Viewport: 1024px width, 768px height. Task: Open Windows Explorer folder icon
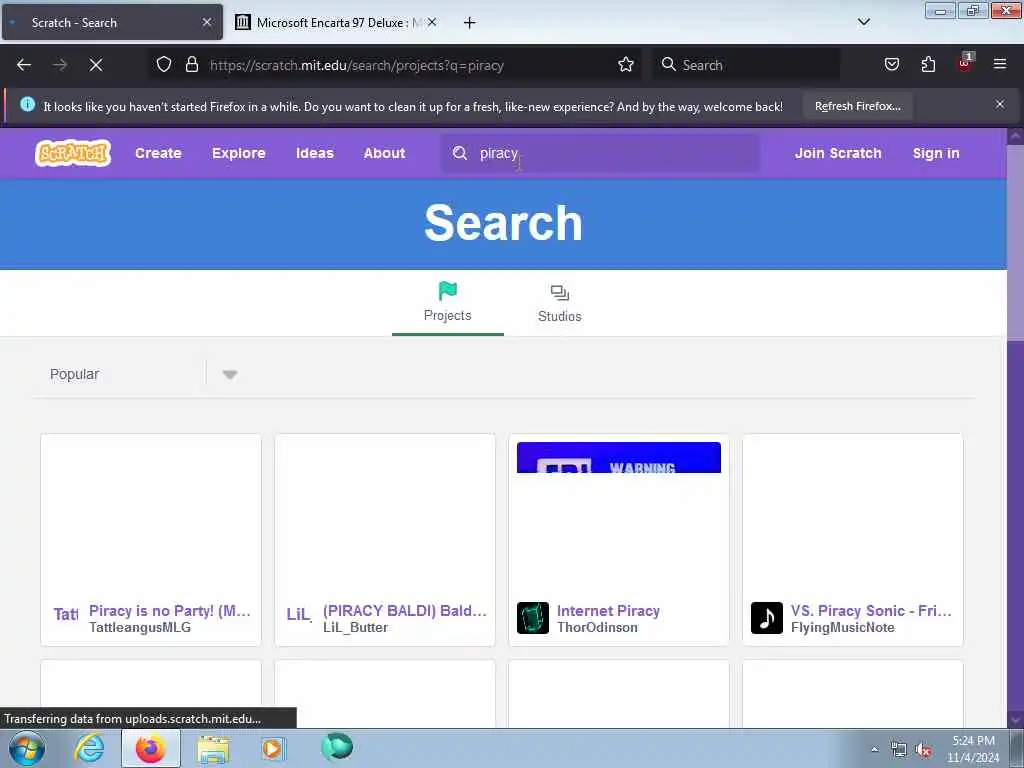(213, 750)
